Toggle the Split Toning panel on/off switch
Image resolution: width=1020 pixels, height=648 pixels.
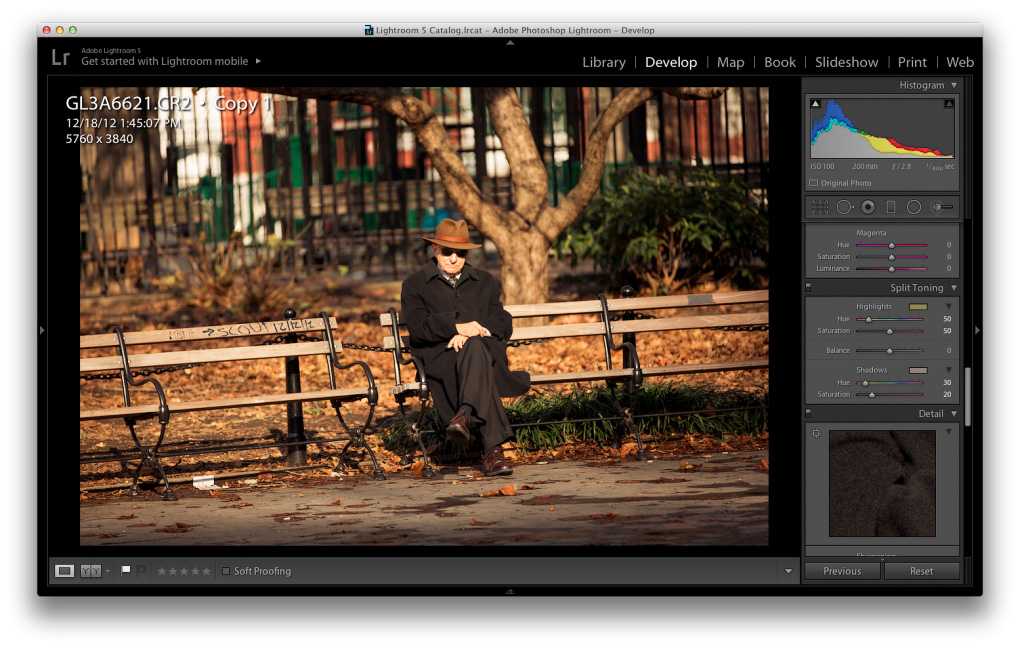pyautogui.click(x=809, y=288)
